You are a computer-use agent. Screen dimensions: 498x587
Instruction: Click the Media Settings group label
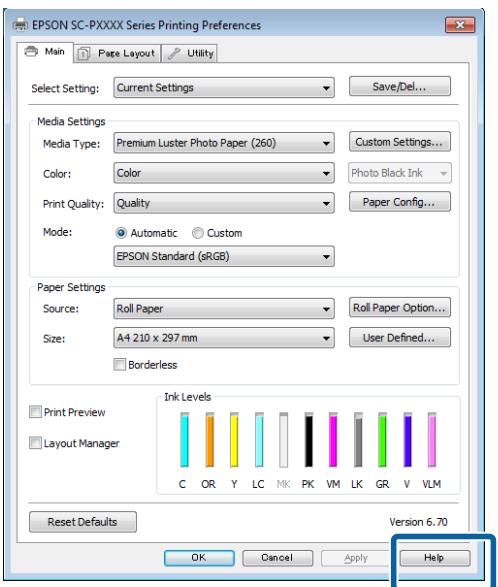pyautogui.click(x=71, y=122)
